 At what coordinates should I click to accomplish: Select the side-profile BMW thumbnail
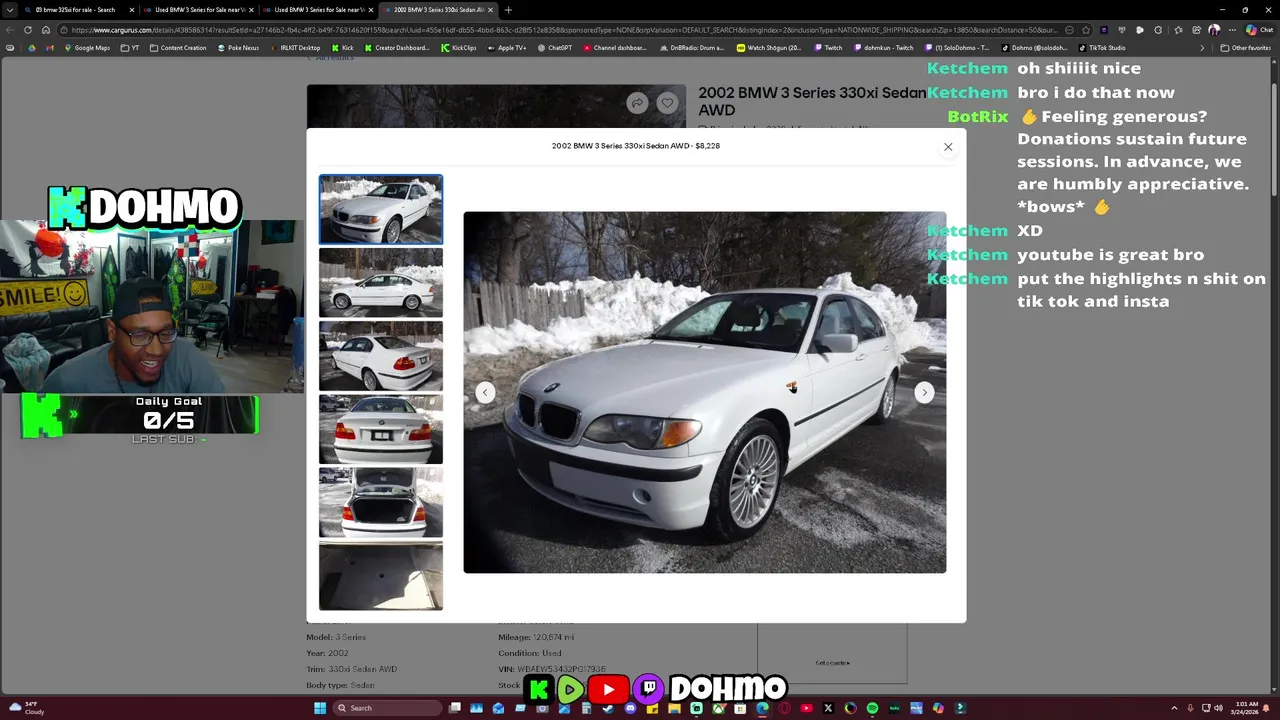[381, 283]
